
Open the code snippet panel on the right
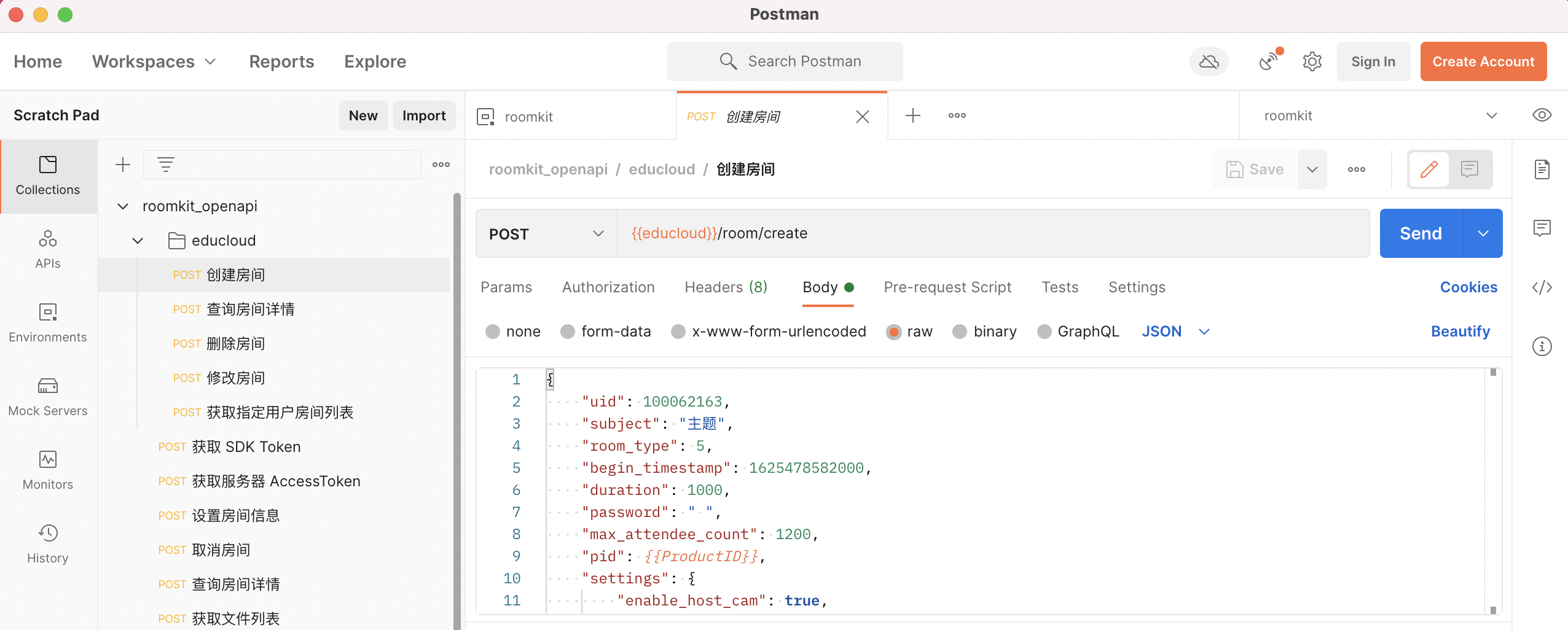coord(1543,287)
